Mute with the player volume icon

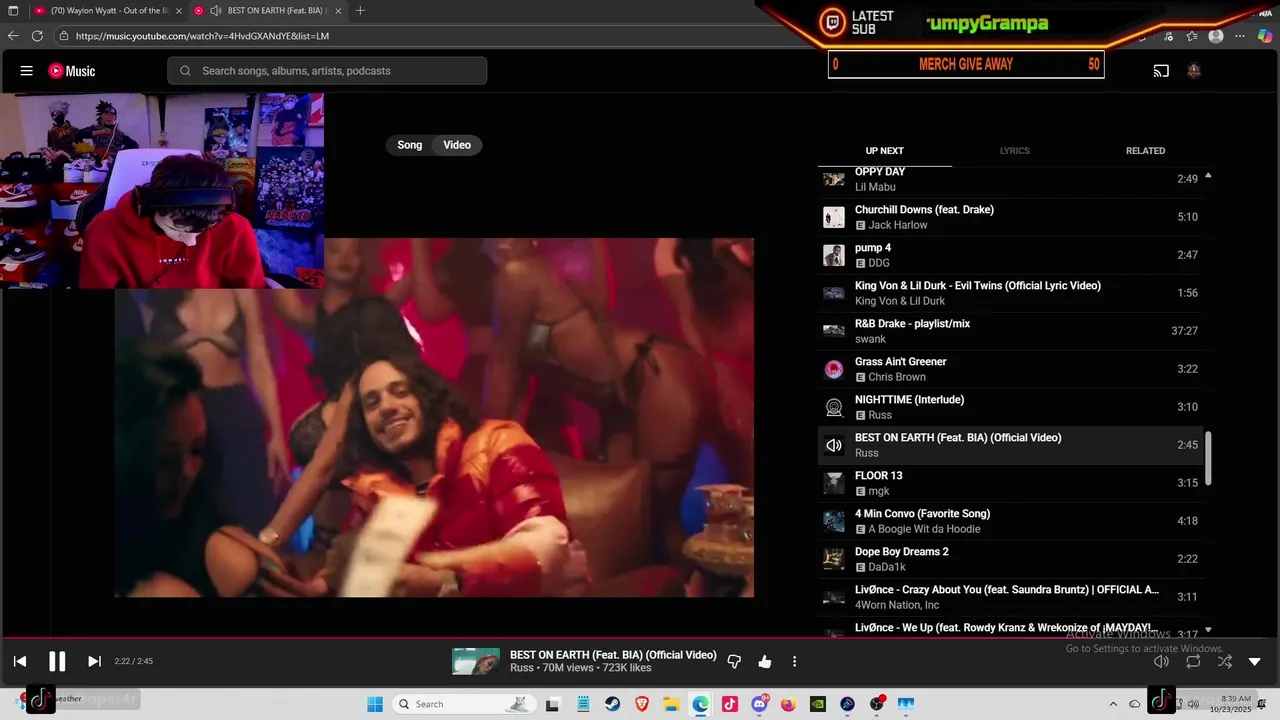coord(1161,662)
